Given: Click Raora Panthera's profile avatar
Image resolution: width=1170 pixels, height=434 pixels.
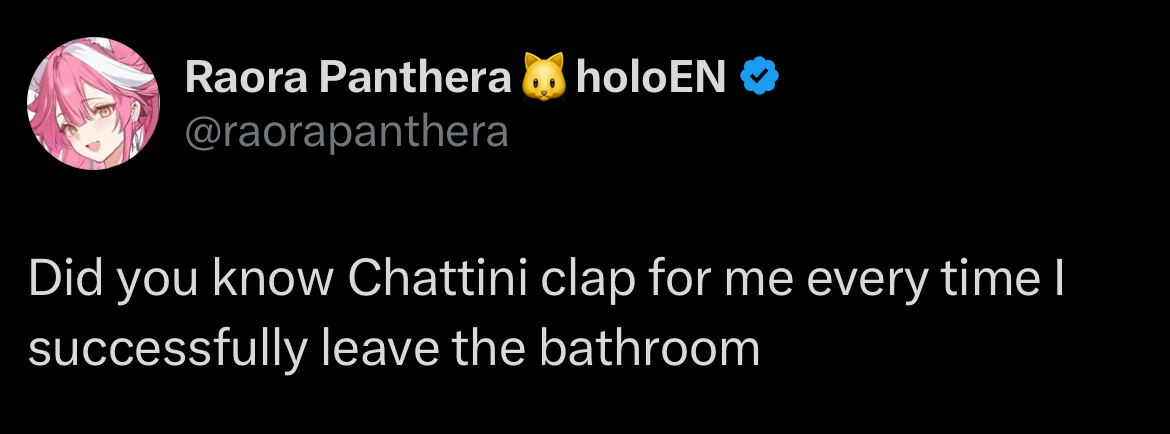Looking at the screenshot, I should [x=93, y=104].
